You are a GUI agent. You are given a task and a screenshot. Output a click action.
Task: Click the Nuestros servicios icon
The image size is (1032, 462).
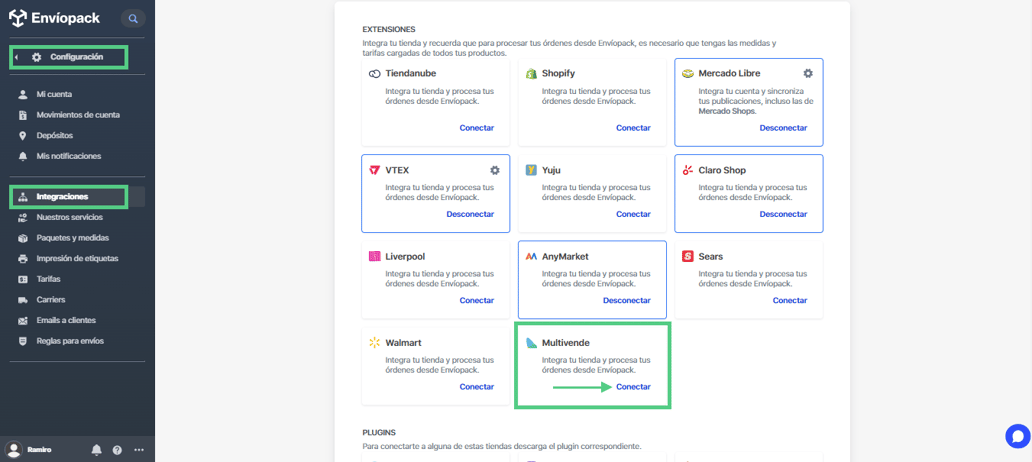point(23,217)
